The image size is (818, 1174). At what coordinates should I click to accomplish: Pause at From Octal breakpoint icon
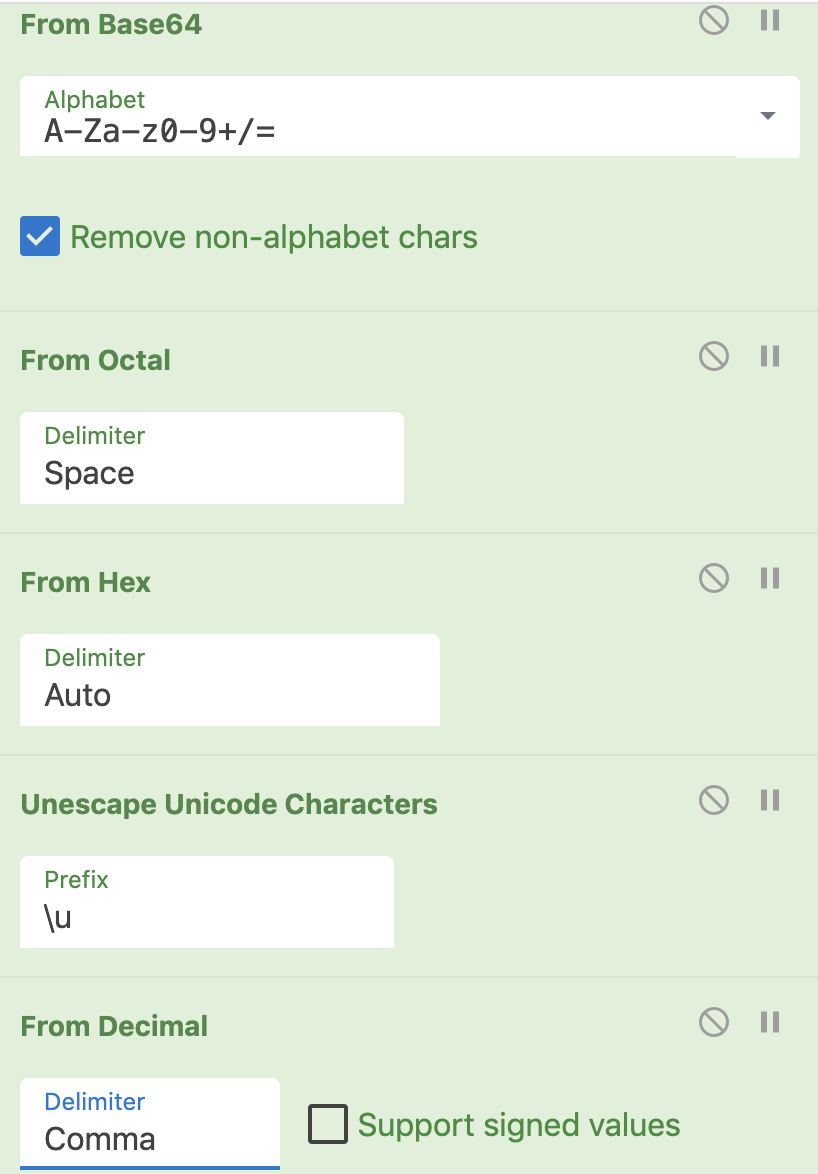(x=769, y=356)
